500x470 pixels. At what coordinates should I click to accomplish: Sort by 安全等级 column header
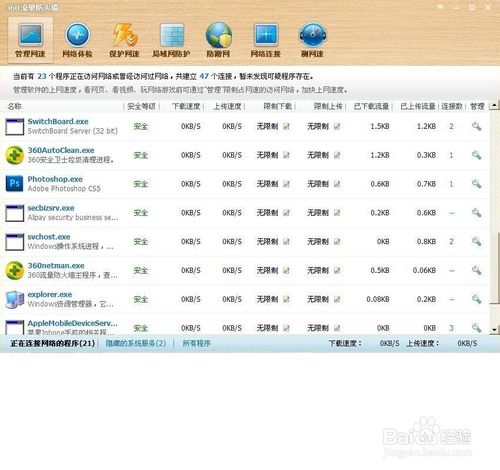pyautogui.click(x=141, y=106)
